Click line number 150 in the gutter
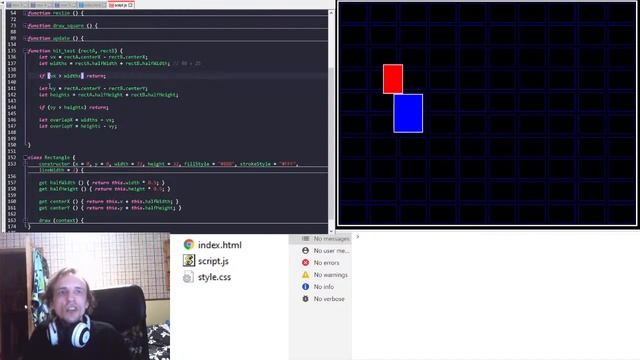The width and height of the screenshot is (640, 360). (11, 145)
